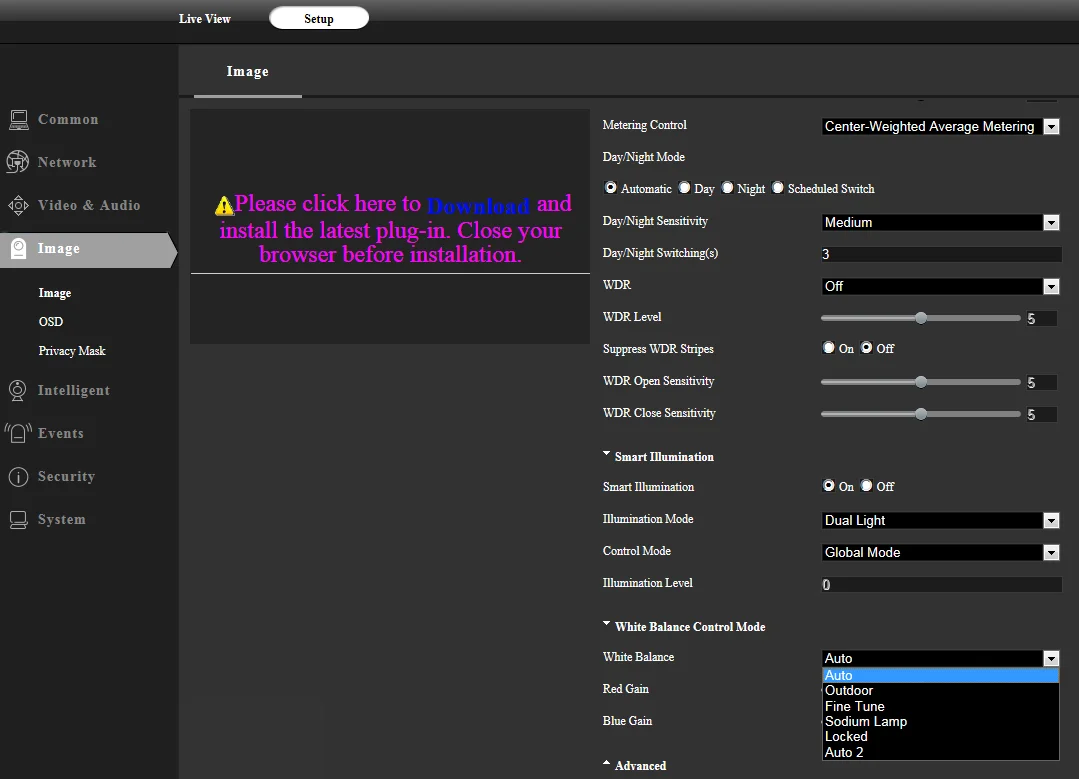Click the Security info icon

pyautogui.click(x=19, y=476)
